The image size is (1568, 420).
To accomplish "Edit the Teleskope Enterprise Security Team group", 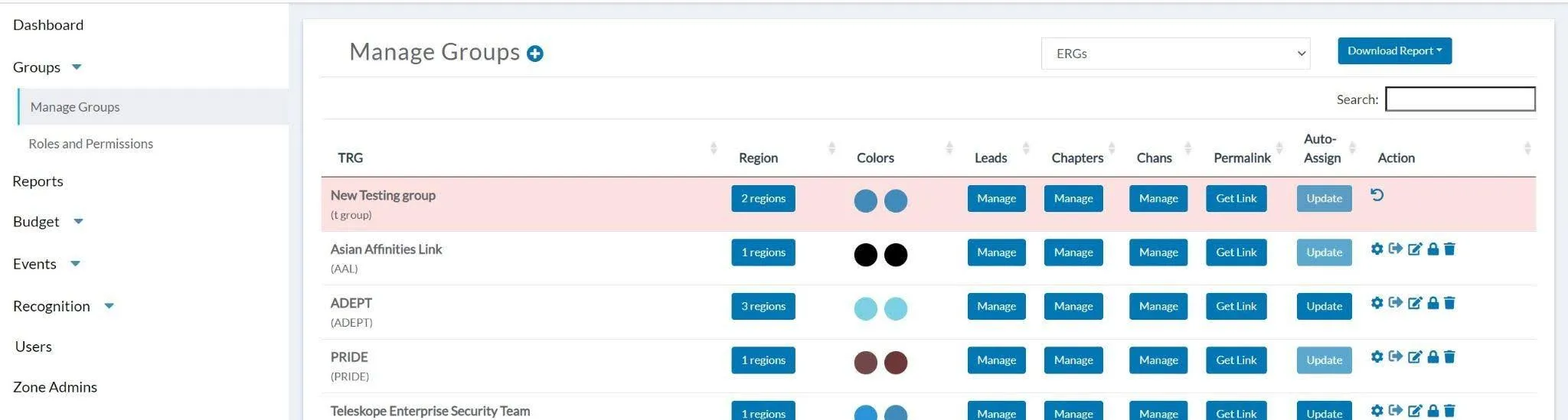I will pyautogui.click(x=1415, y=411).
